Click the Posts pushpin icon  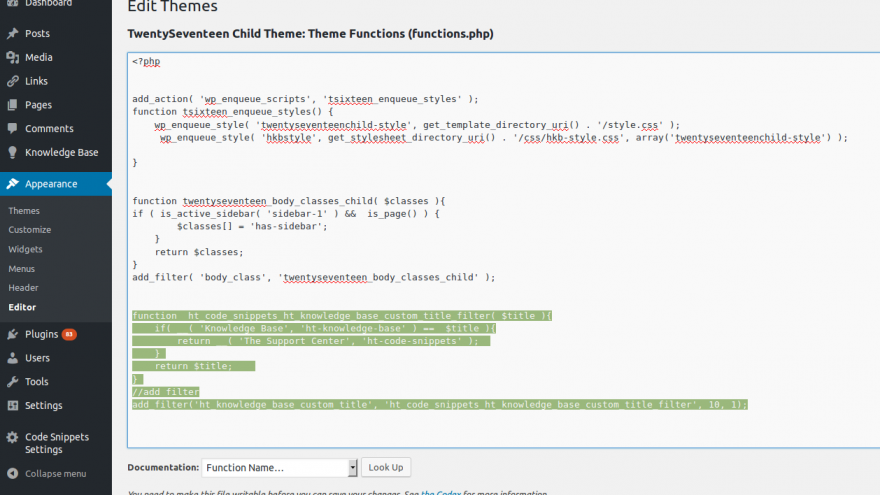[x=12, y=34]
